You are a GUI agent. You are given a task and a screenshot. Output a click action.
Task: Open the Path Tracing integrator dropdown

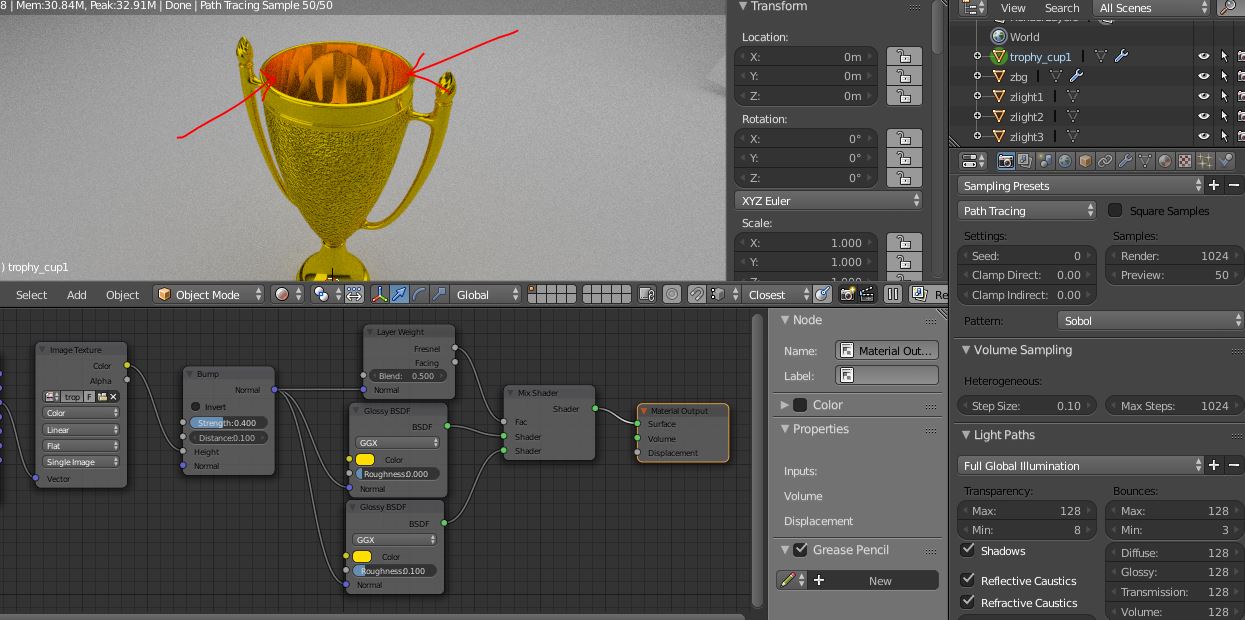1027,210
